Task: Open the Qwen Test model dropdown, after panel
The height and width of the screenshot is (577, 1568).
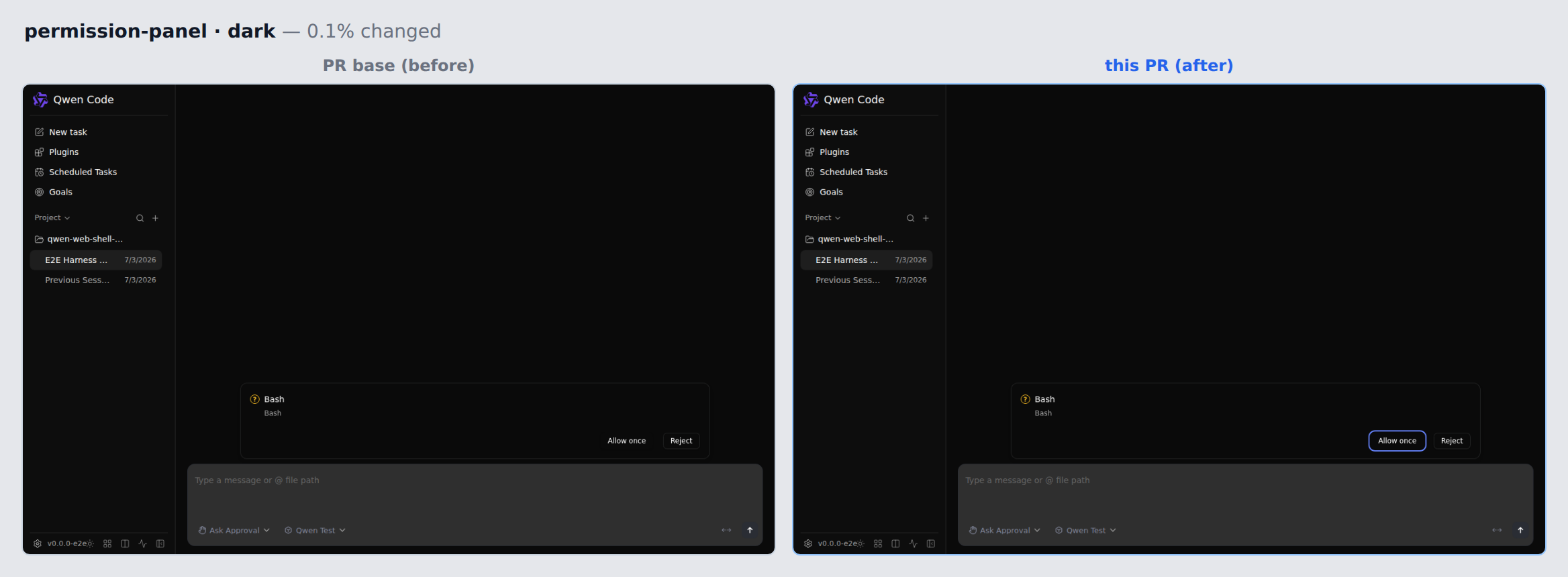Action: (x=1086, y=530)
